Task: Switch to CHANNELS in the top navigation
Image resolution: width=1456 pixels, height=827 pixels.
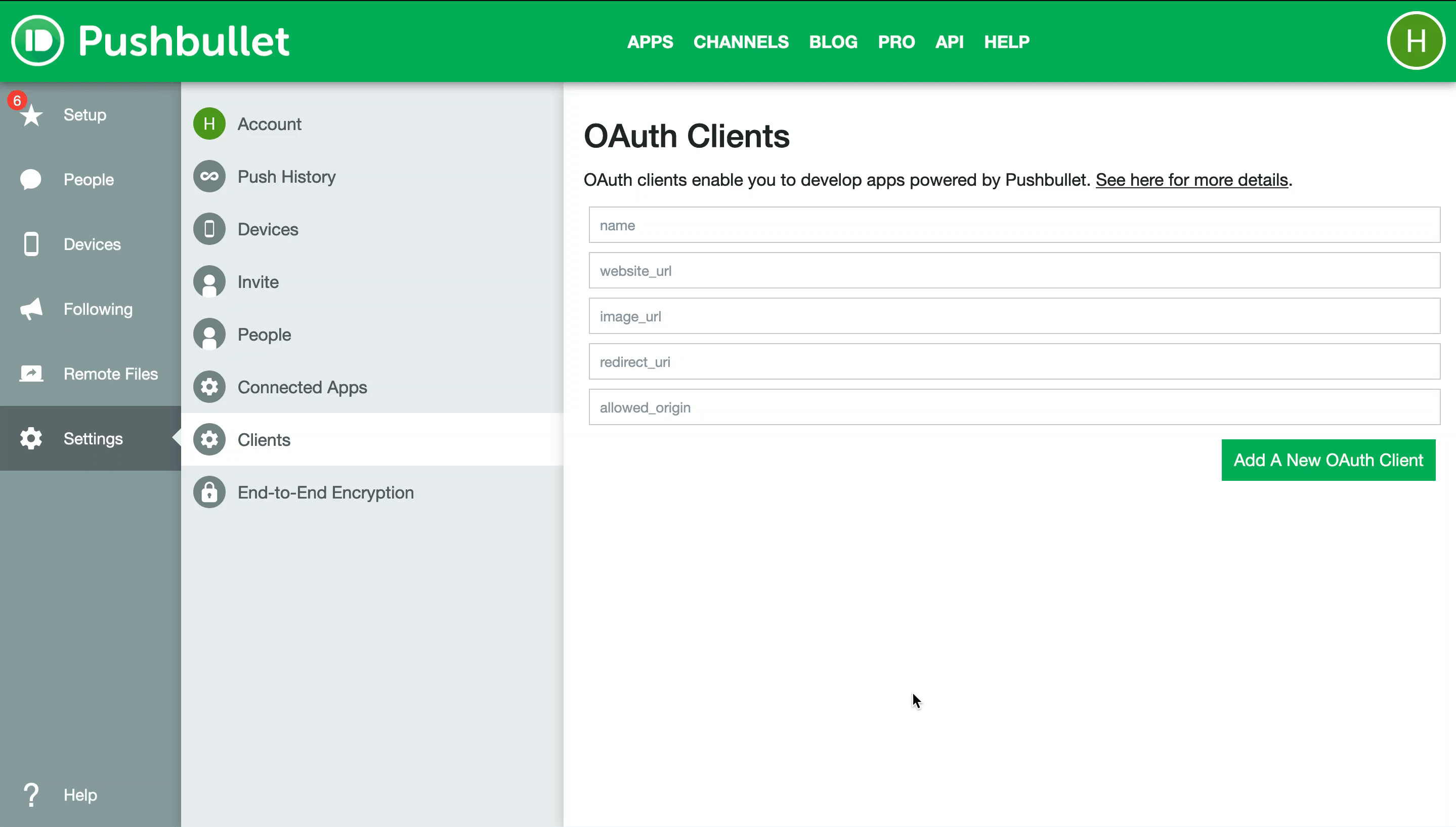Action: pyautogui.click(x=741, y=42)
